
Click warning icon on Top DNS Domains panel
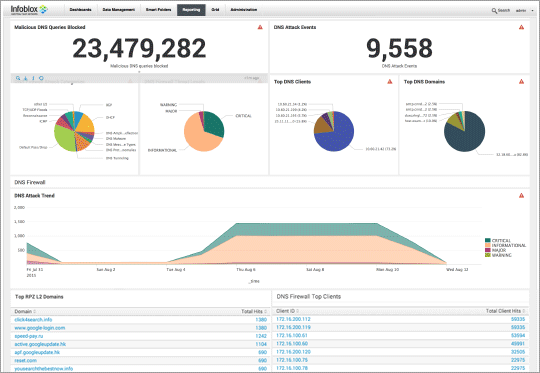coord(521,82)
